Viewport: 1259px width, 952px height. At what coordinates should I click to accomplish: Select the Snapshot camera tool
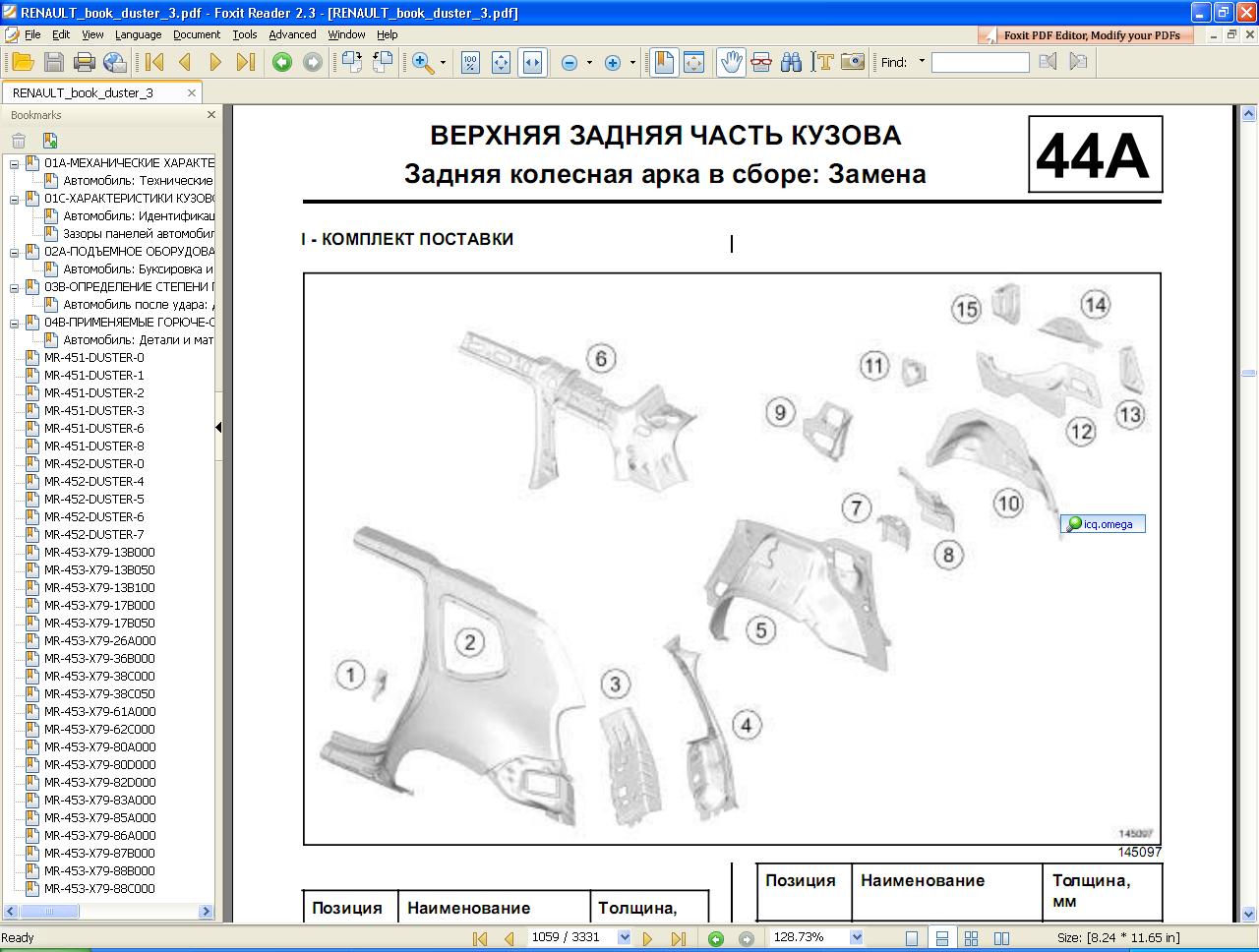tap(853, 62)
